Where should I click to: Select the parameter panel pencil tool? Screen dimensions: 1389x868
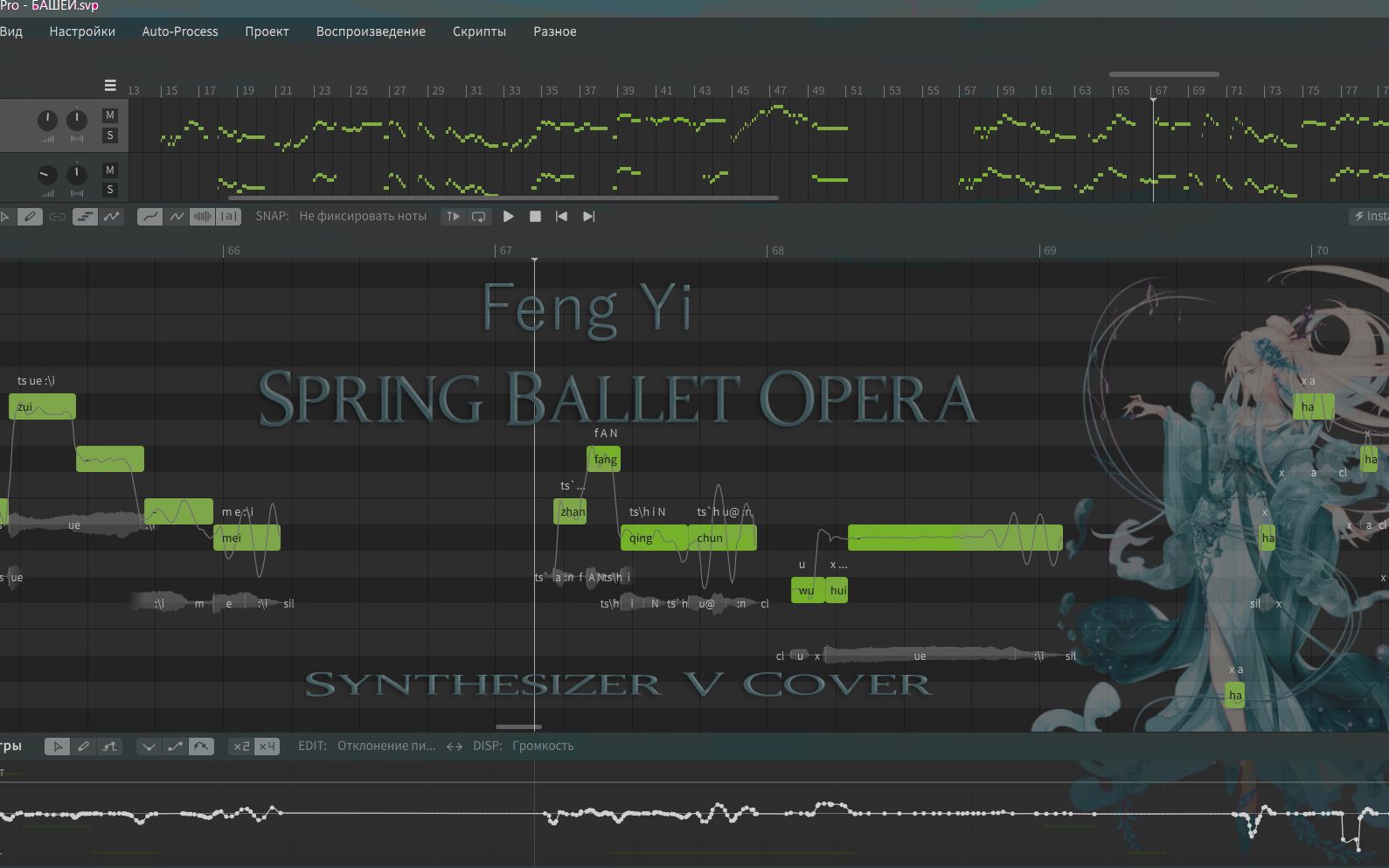(x=83, y=746)
